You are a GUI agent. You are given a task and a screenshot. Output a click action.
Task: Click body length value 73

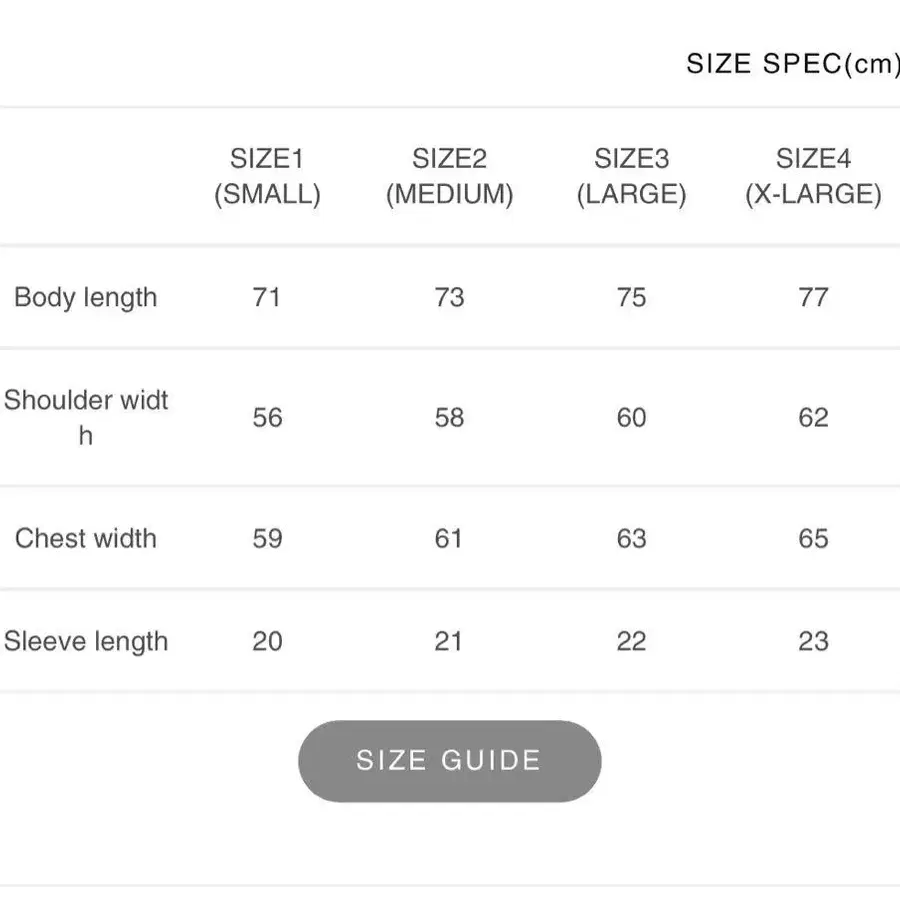pyautogui.click(x=449, y=297)
